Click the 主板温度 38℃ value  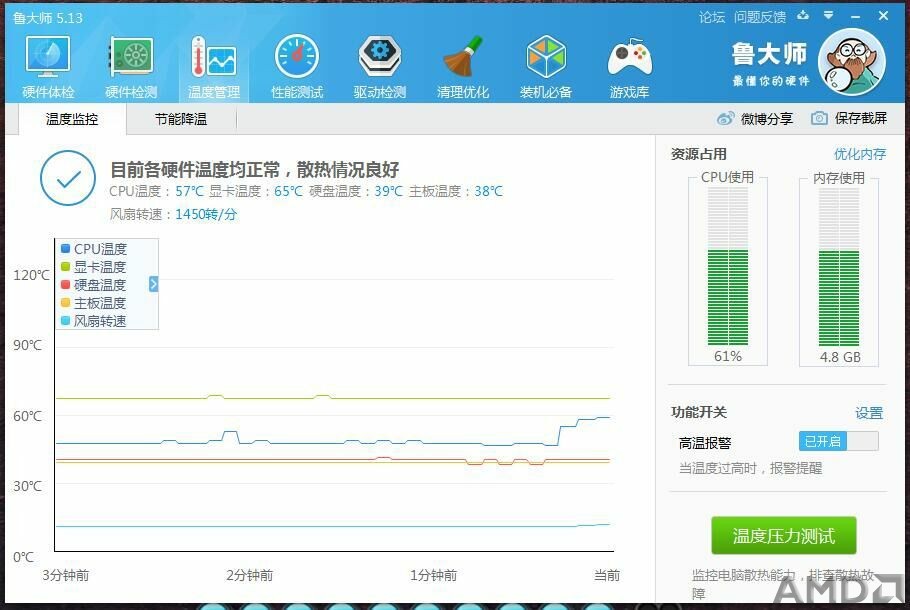tap(489, 191)
